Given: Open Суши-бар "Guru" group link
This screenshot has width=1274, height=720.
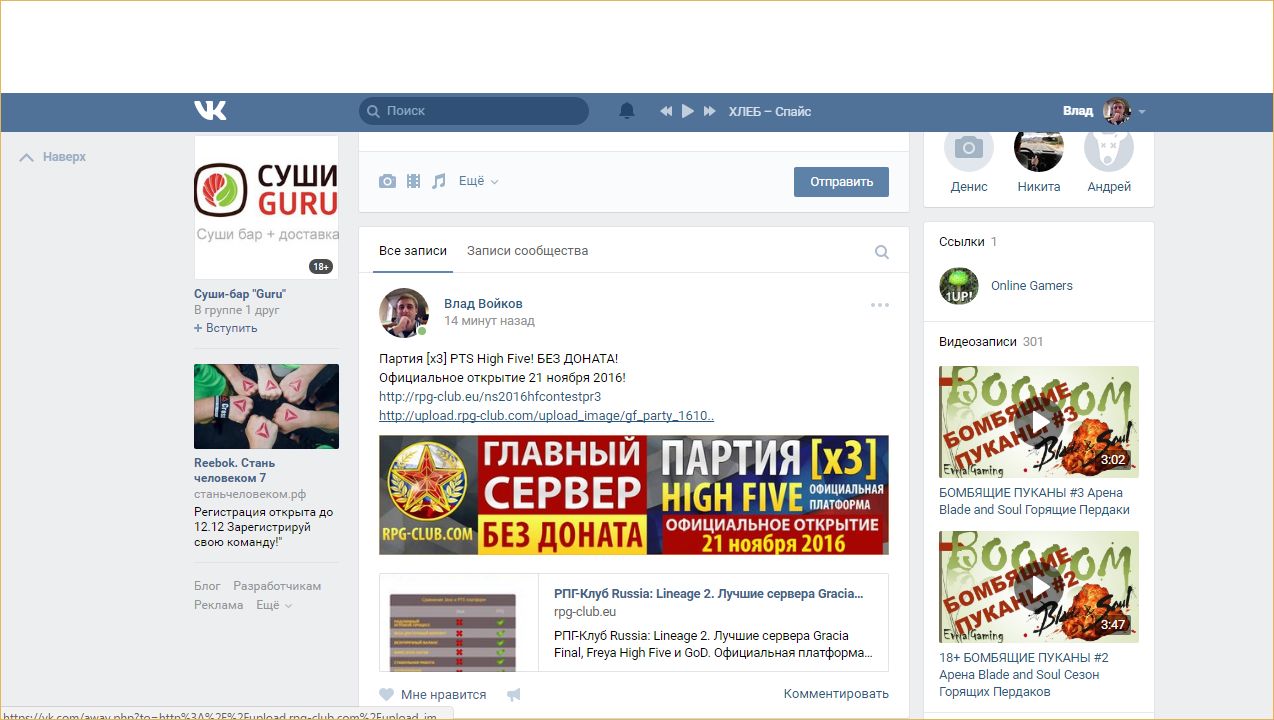Looking at the screenshot, I should pos(240,294).
